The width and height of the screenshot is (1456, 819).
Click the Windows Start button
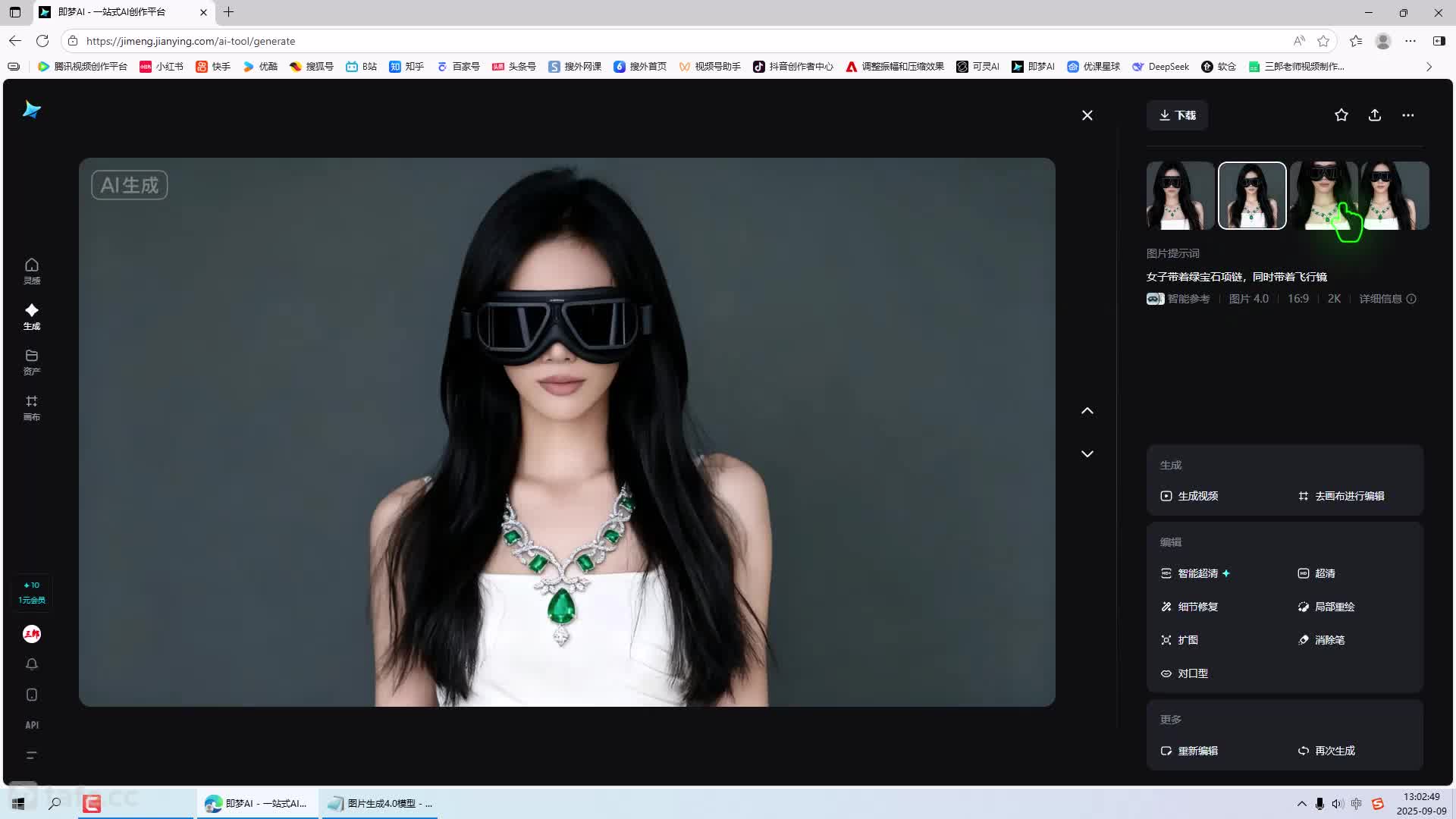pos(18,803)
